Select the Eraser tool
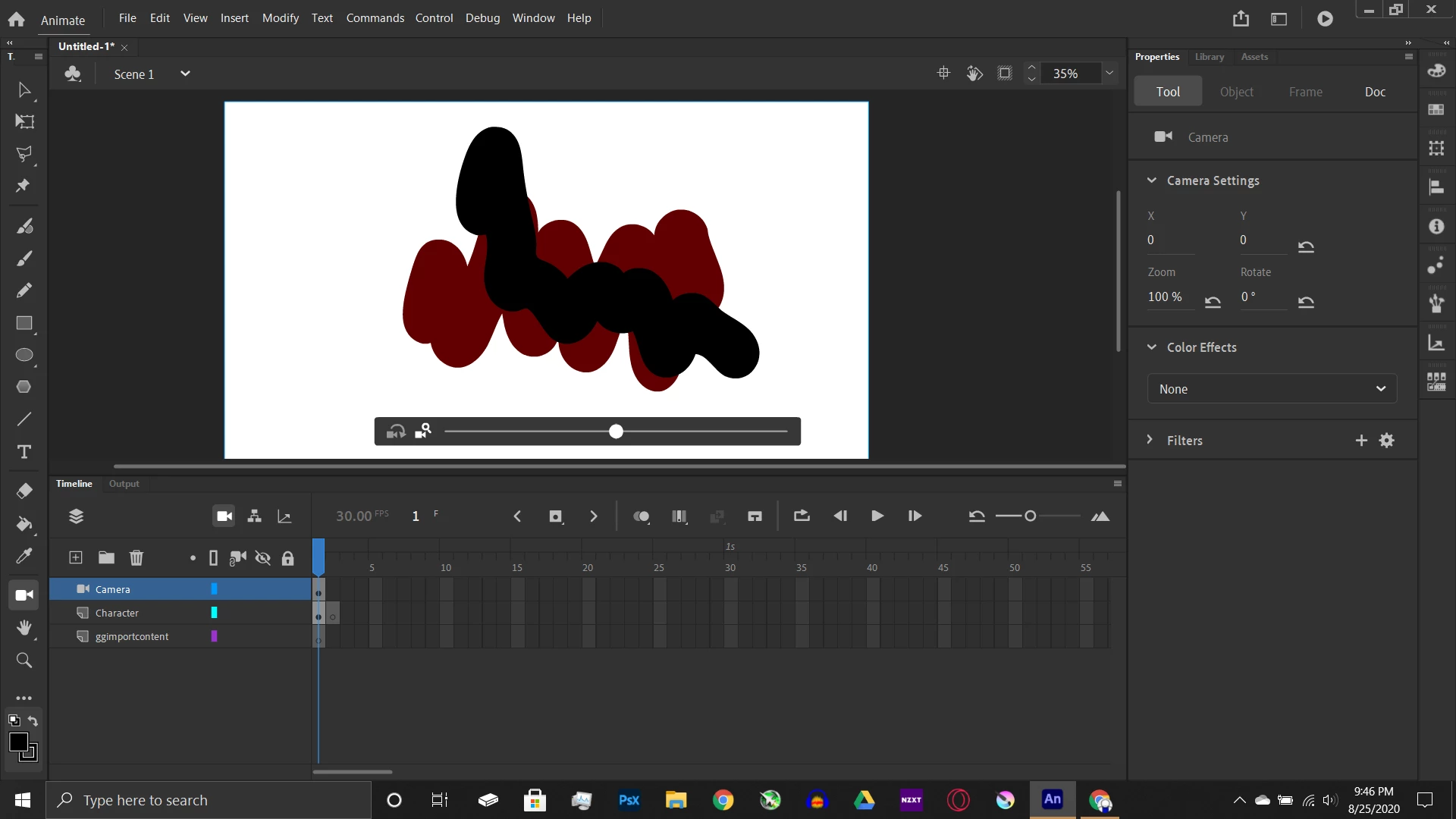 click(24, 491)
